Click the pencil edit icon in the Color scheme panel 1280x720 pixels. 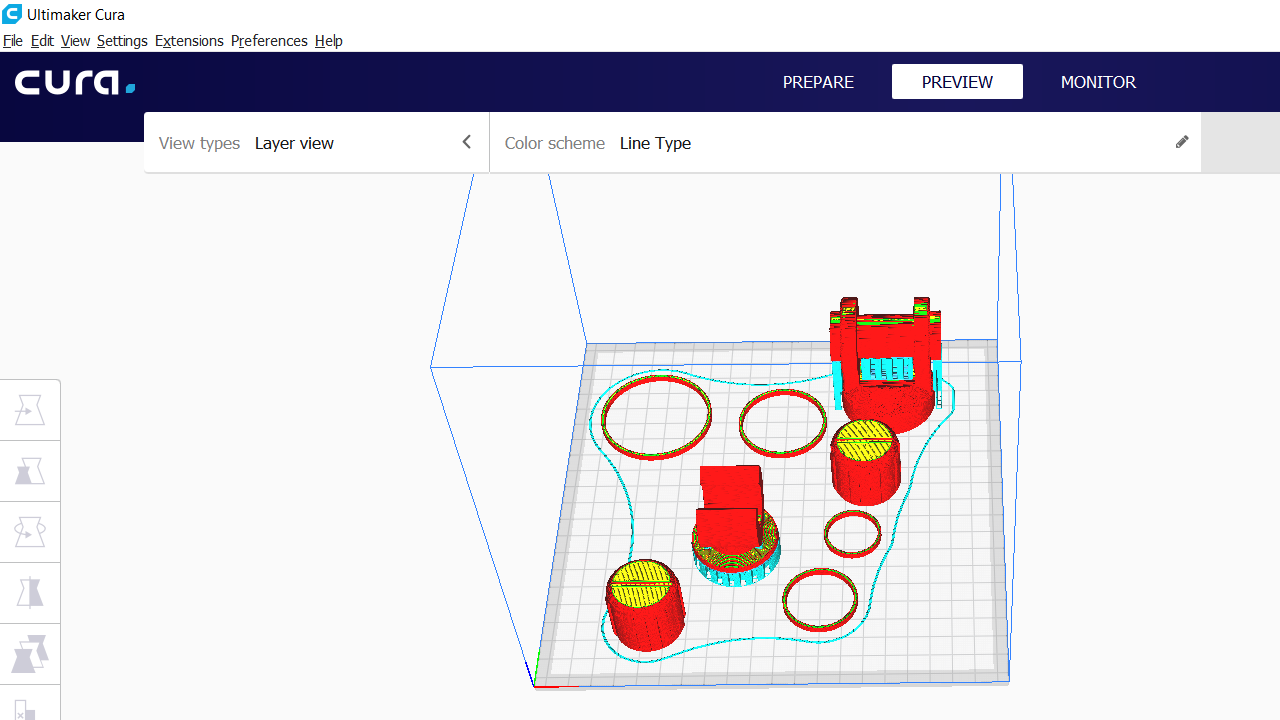(x=1182, y=142)
